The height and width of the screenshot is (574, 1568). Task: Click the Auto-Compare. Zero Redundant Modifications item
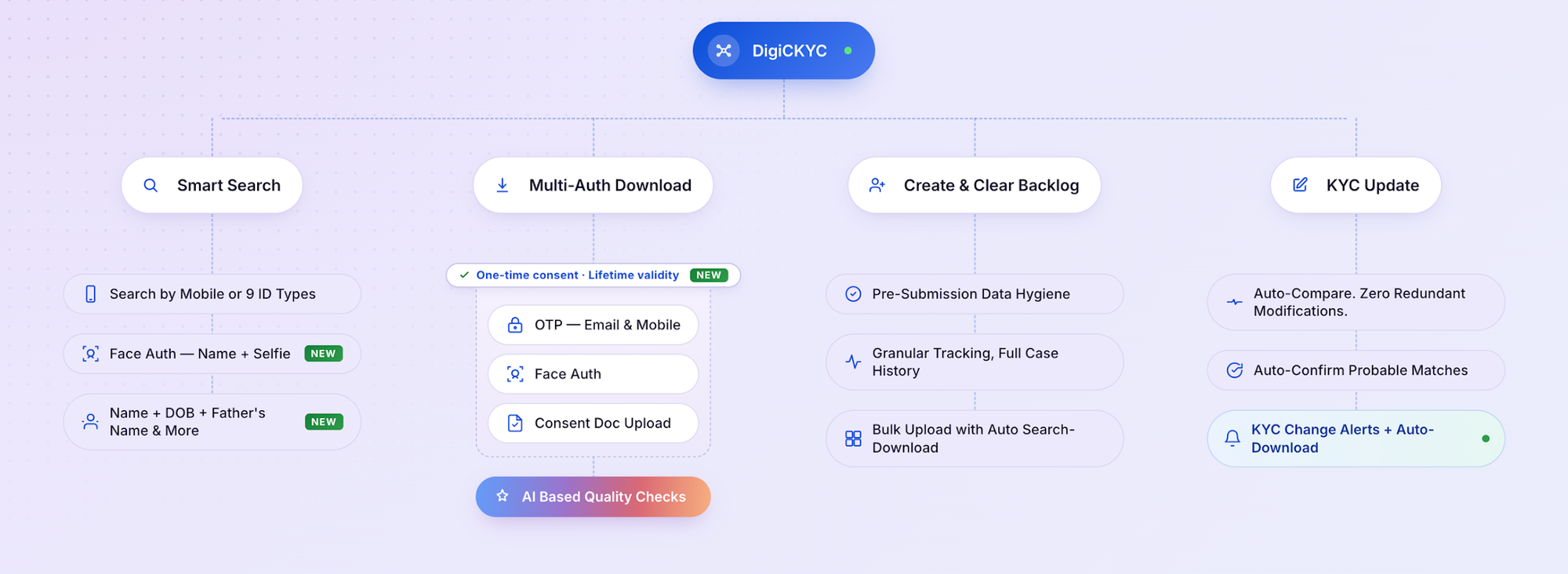(x=1356, y=302)
